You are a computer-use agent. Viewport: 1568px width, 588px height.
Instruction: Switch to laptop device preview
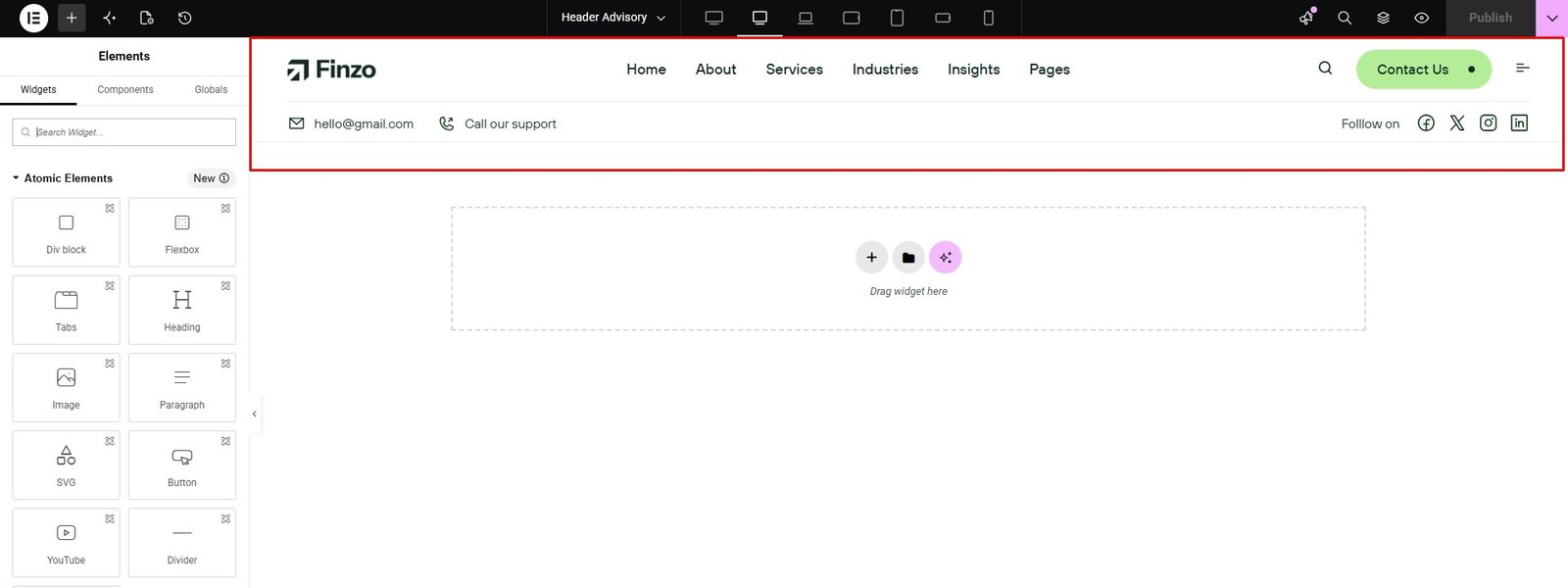(806, 18)
